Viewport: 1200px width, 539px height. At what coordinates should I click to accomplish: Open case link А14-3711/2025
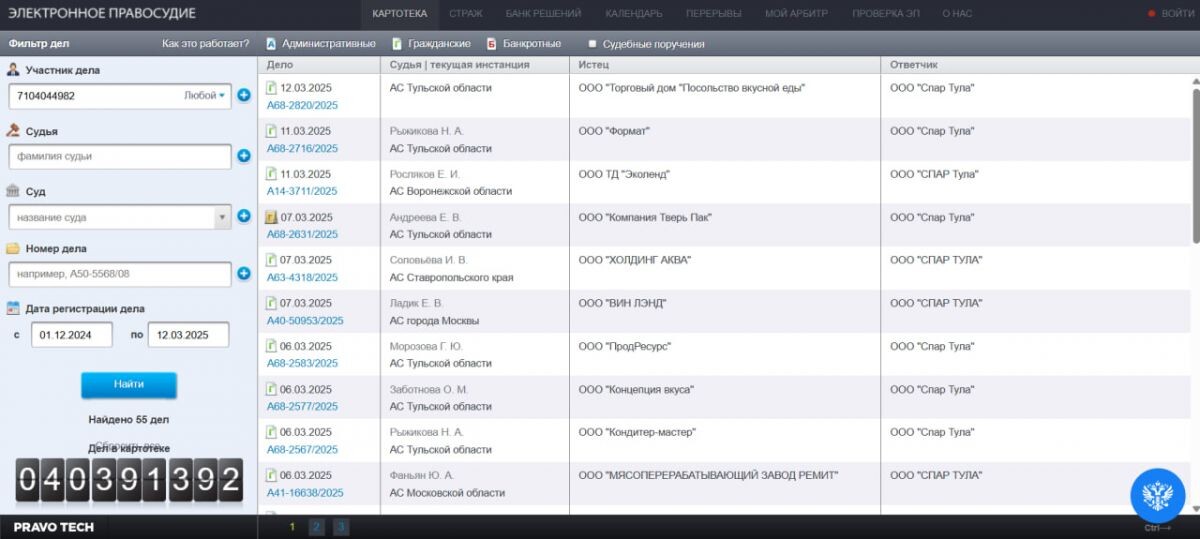click(x=302, y=191)
